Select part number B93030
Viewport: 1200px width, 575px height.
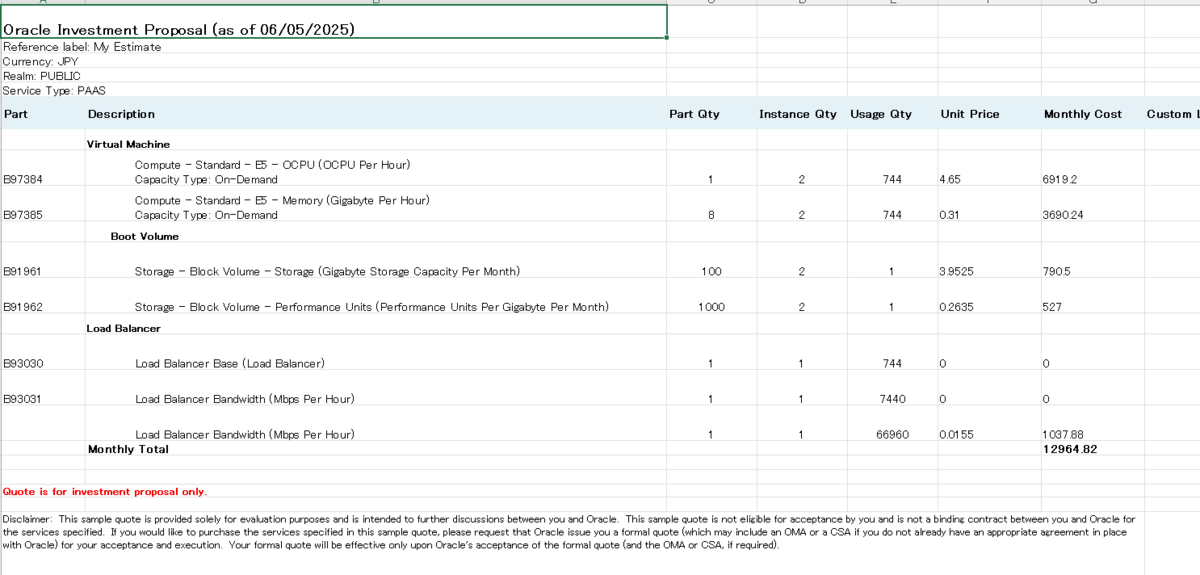click(23, 363)
